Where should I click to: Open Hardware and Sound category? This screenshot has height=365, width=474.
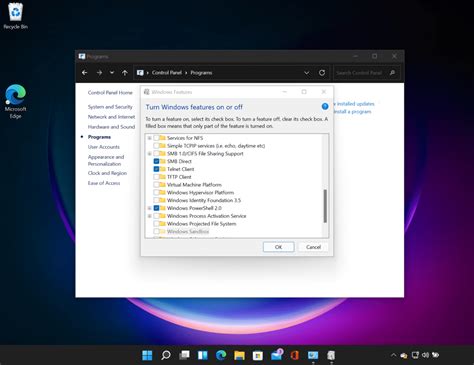pyautogui.click(x=111, y=127)
